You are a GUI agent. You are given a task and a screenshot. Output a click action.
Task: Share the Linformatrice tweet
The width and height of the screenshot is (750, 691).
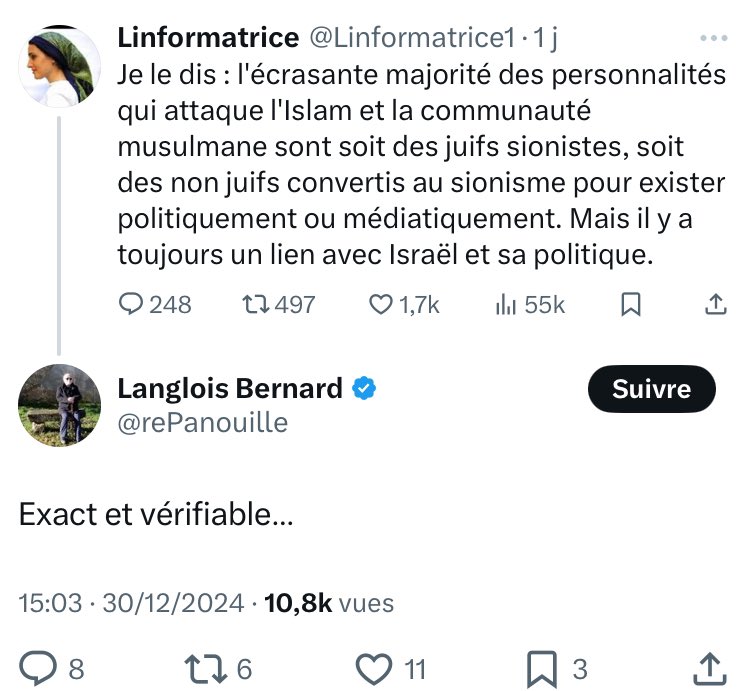[x=716, y=305]
